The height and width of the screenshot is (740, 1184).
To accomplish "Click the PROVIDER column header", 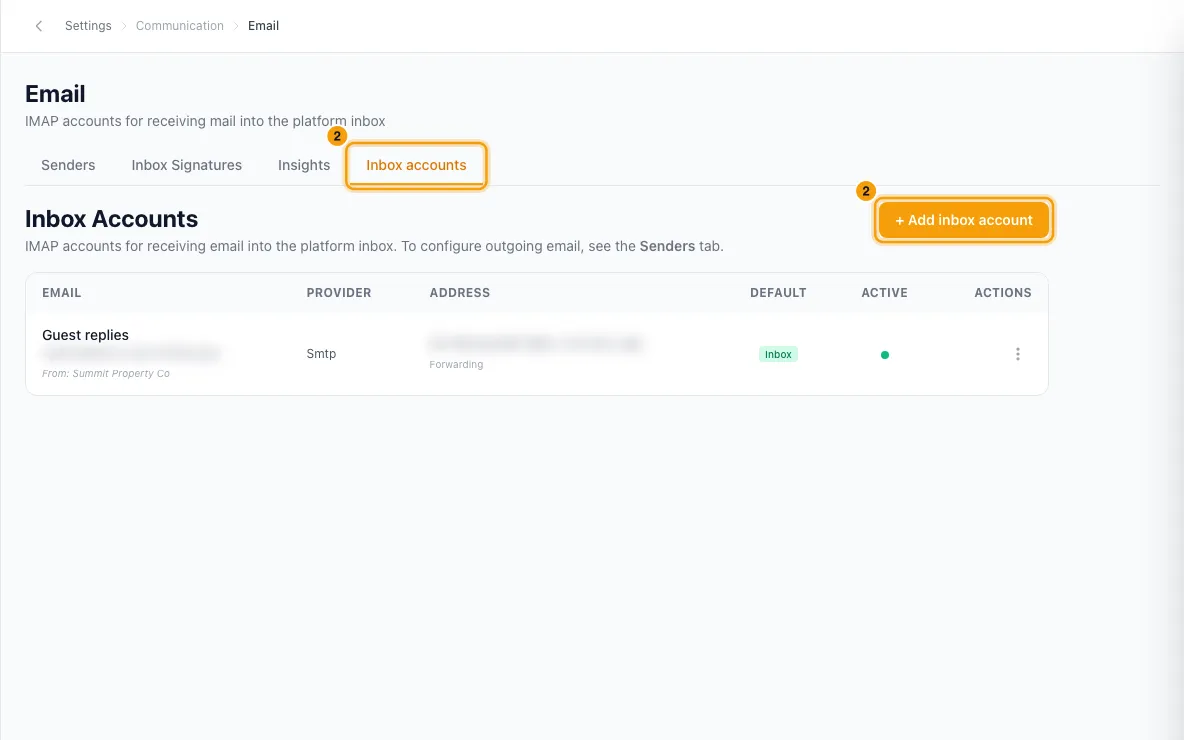I will 339,293.
